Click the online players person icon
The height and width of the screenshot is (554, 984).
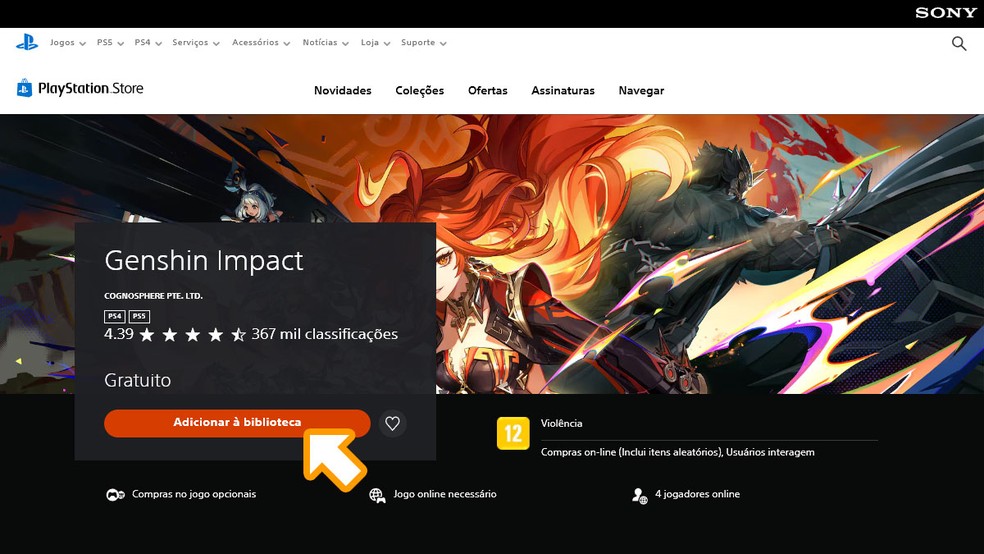(x=639, y=496)
